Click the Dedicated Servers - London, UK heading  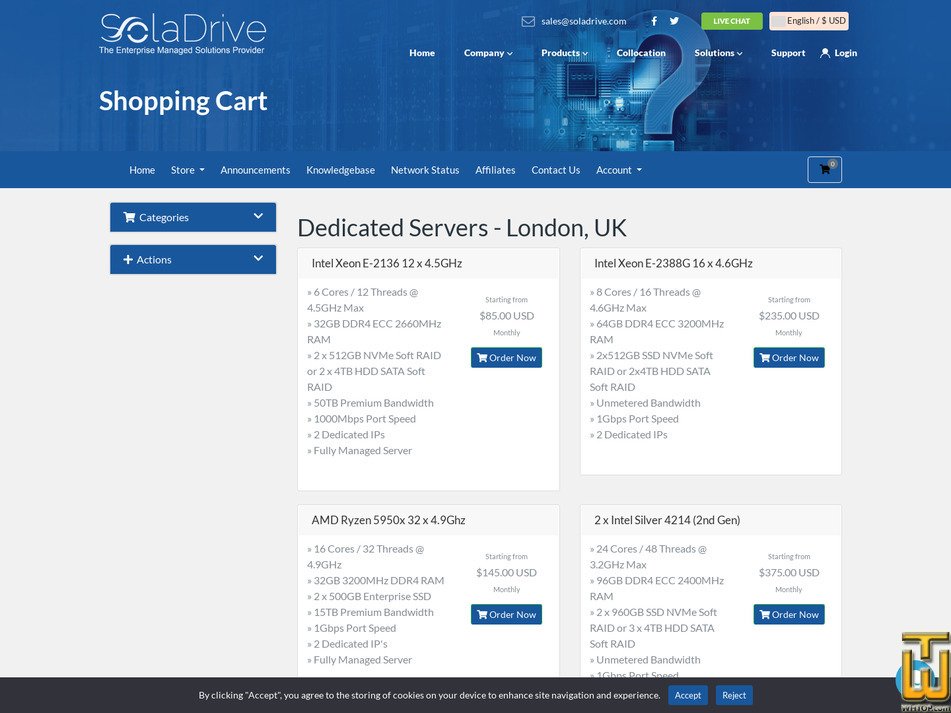pyautogui.click(x=462, y=228)
